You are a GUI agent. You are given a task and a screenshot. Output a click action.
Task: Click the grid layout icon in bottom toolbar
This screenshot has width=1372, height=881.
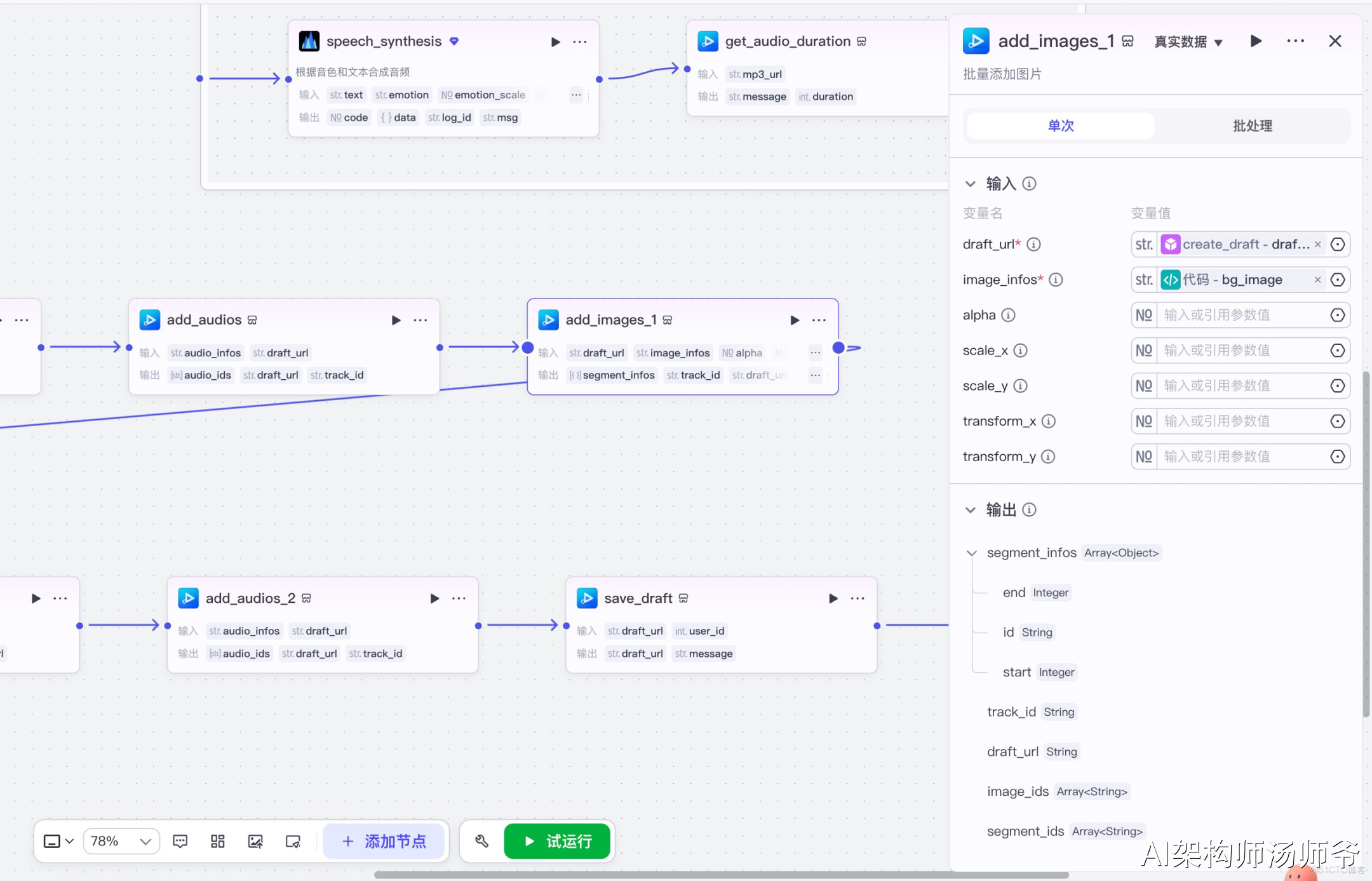[218, 842]
